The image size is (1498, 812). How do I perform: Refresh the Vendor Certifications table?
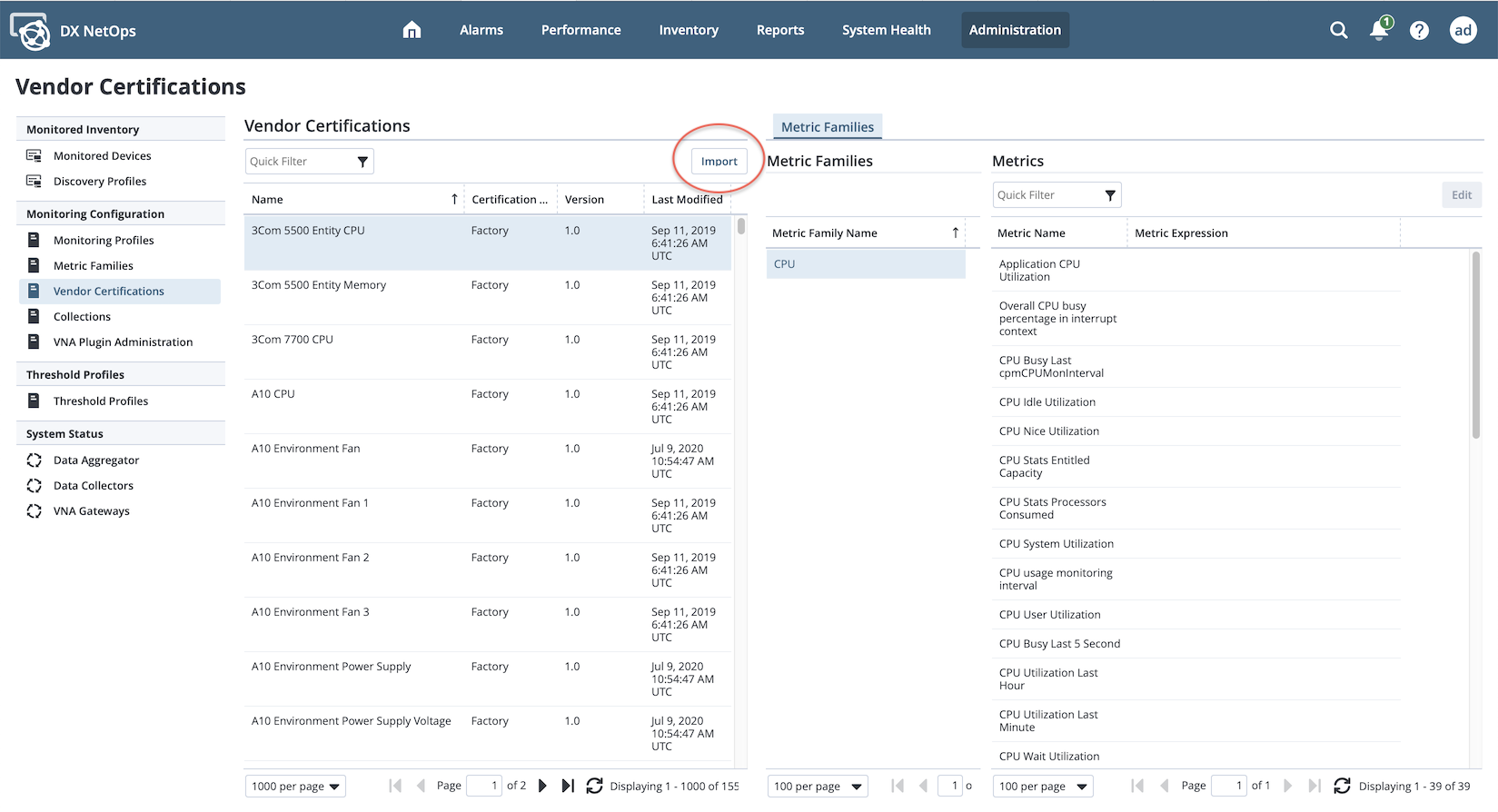click(594, 786)
